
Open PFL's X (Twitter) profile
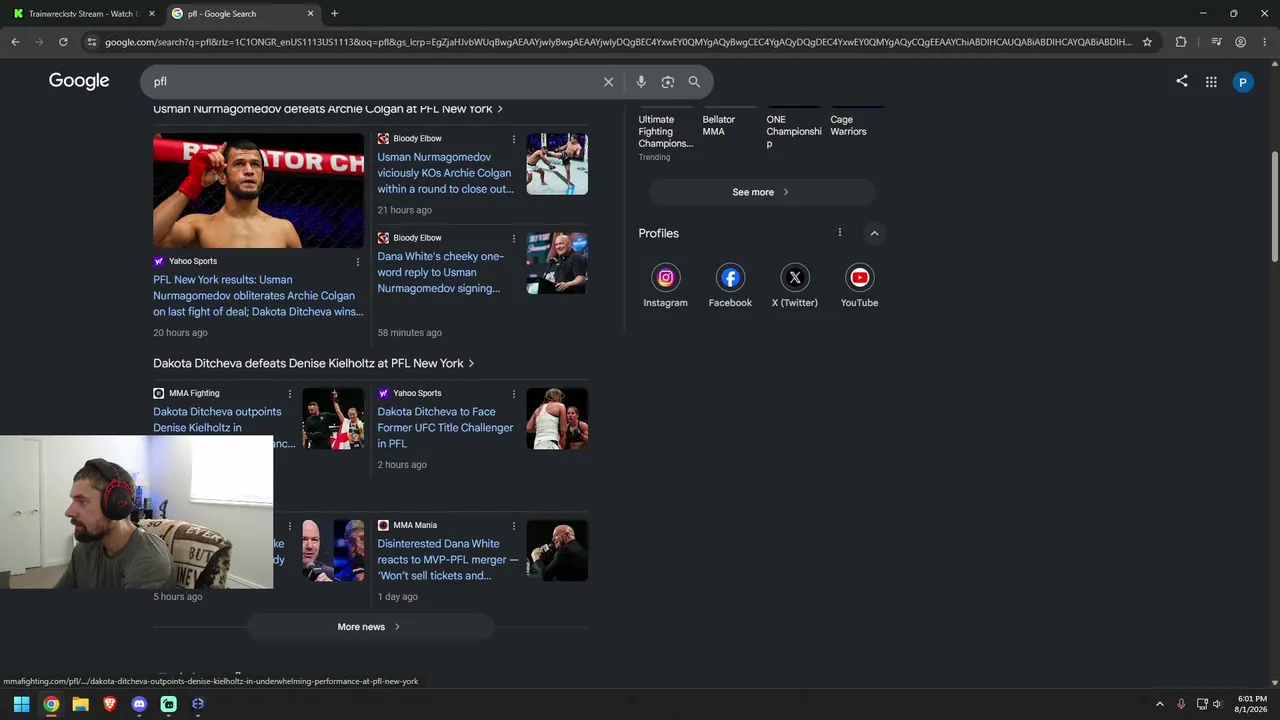(795, 286)
